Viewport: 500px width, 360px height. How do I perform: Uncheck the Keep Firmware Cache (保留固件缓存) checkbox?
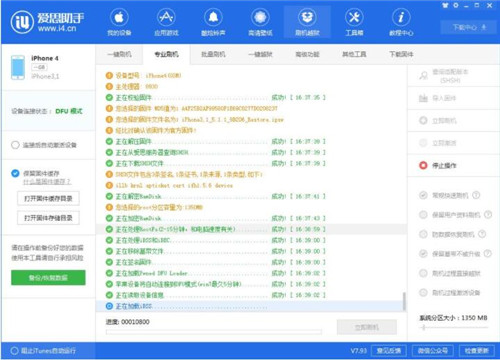pyautogui.click(x=15, y=173)
